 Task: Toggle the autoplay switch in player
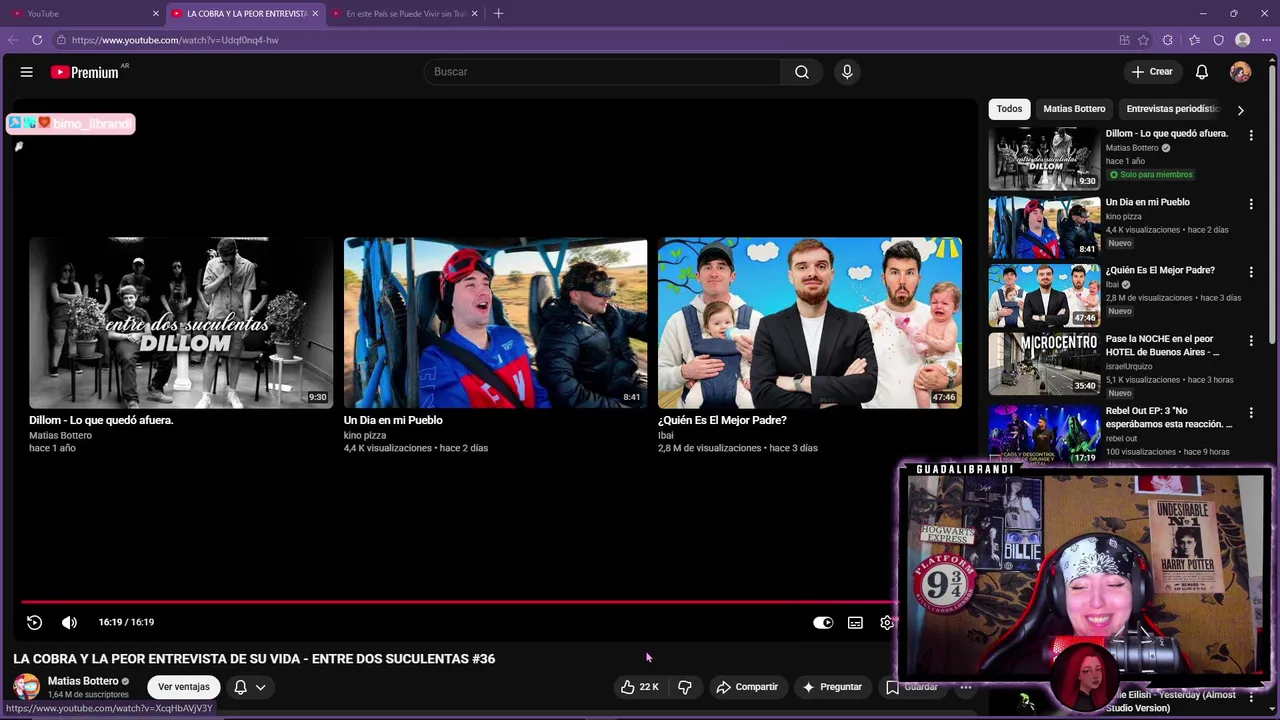[823, 622]
